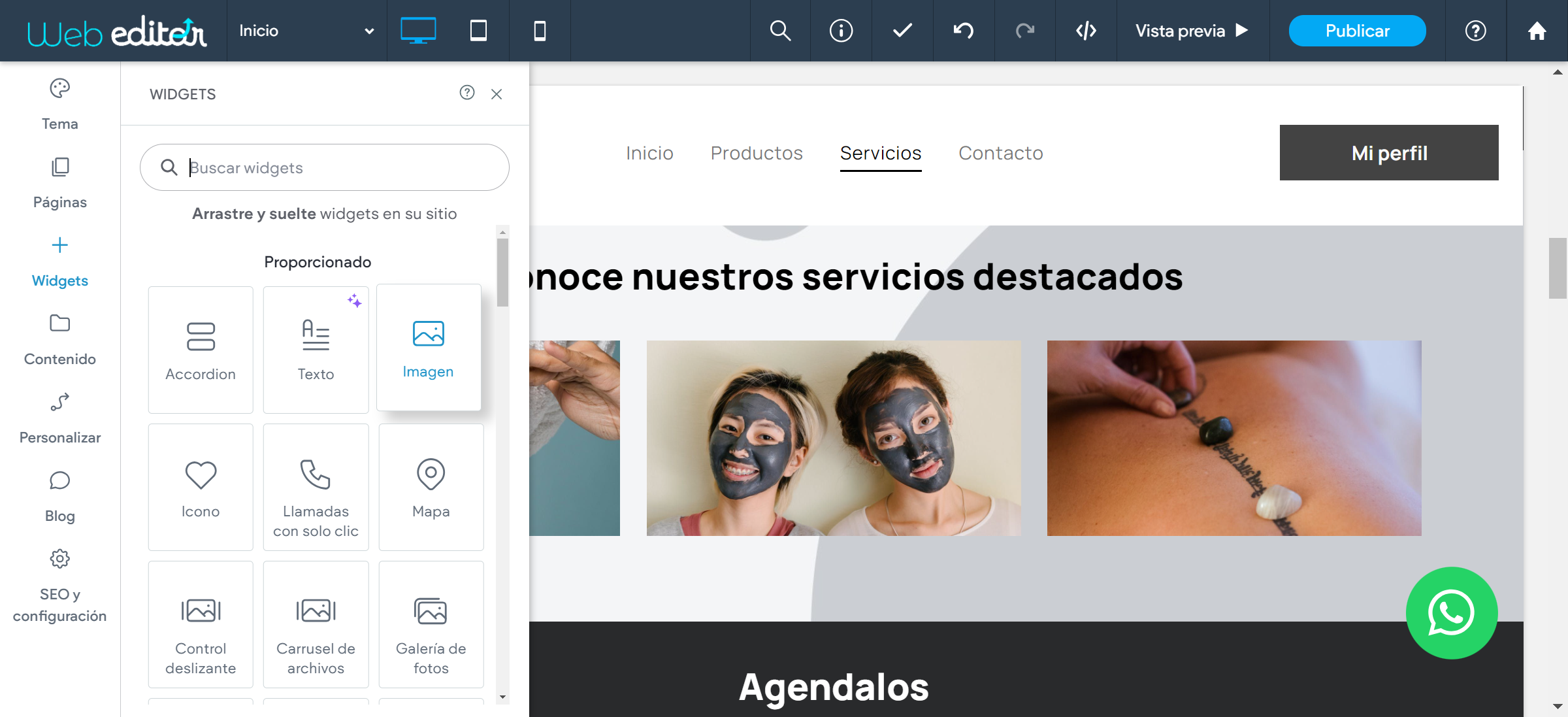Open SEO y configuración settings
1568x717 pixels.
59,585
